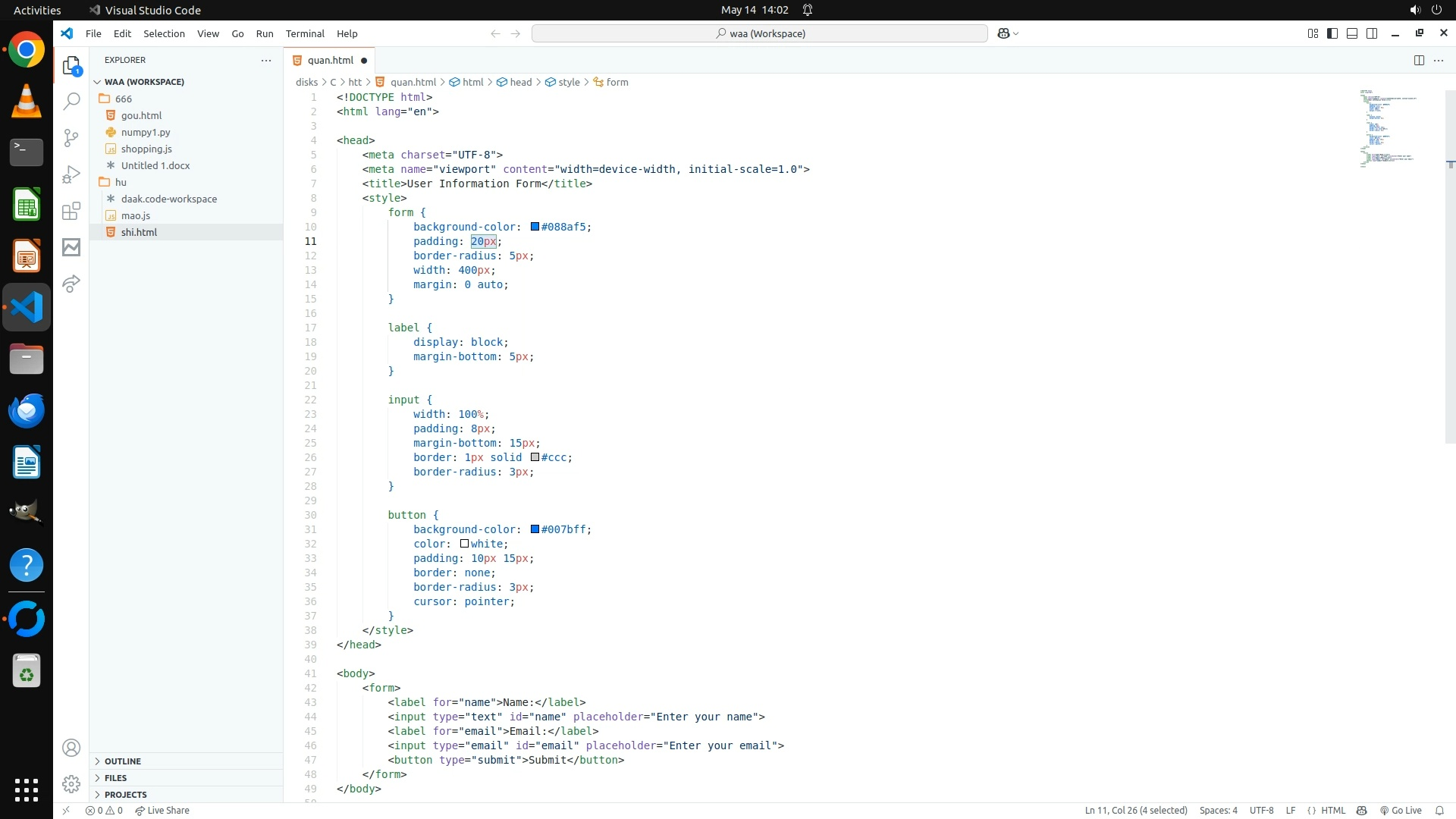This screenshot has height=819, width=1456.
Task: Toggle the bottom panel visibility
Action: click(1351, 33)
